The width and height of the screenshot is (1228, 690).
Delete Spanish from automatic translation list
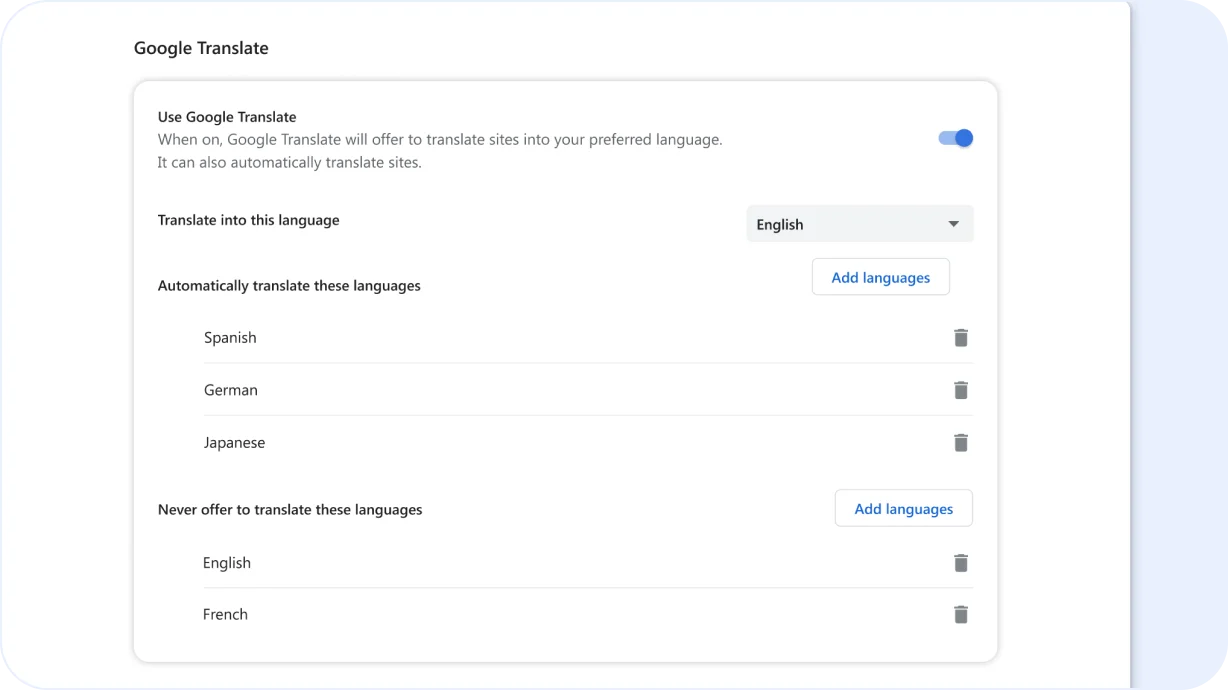tap(961, 338)
